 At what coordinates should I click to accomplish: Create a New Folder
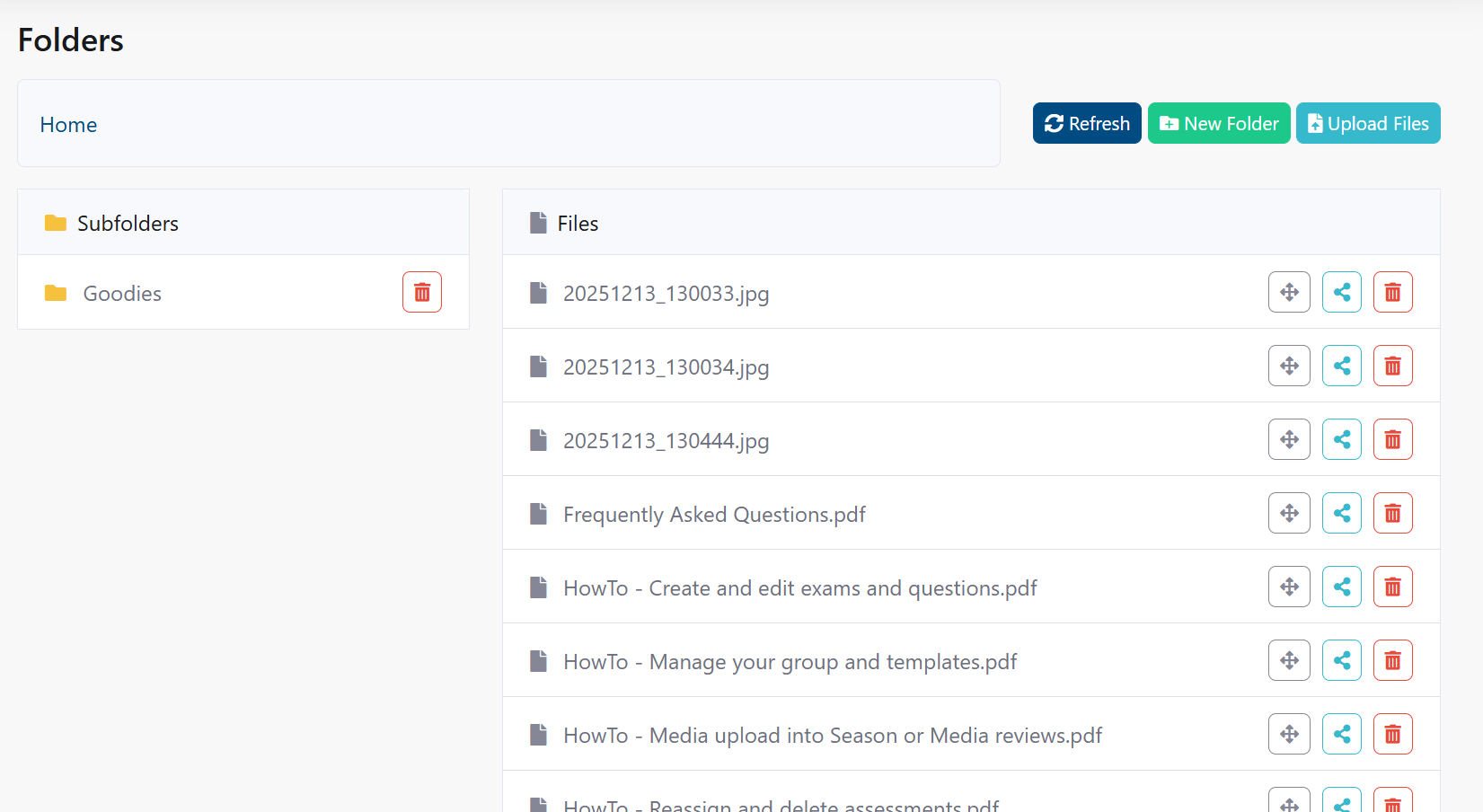(x=1219, y=123)
